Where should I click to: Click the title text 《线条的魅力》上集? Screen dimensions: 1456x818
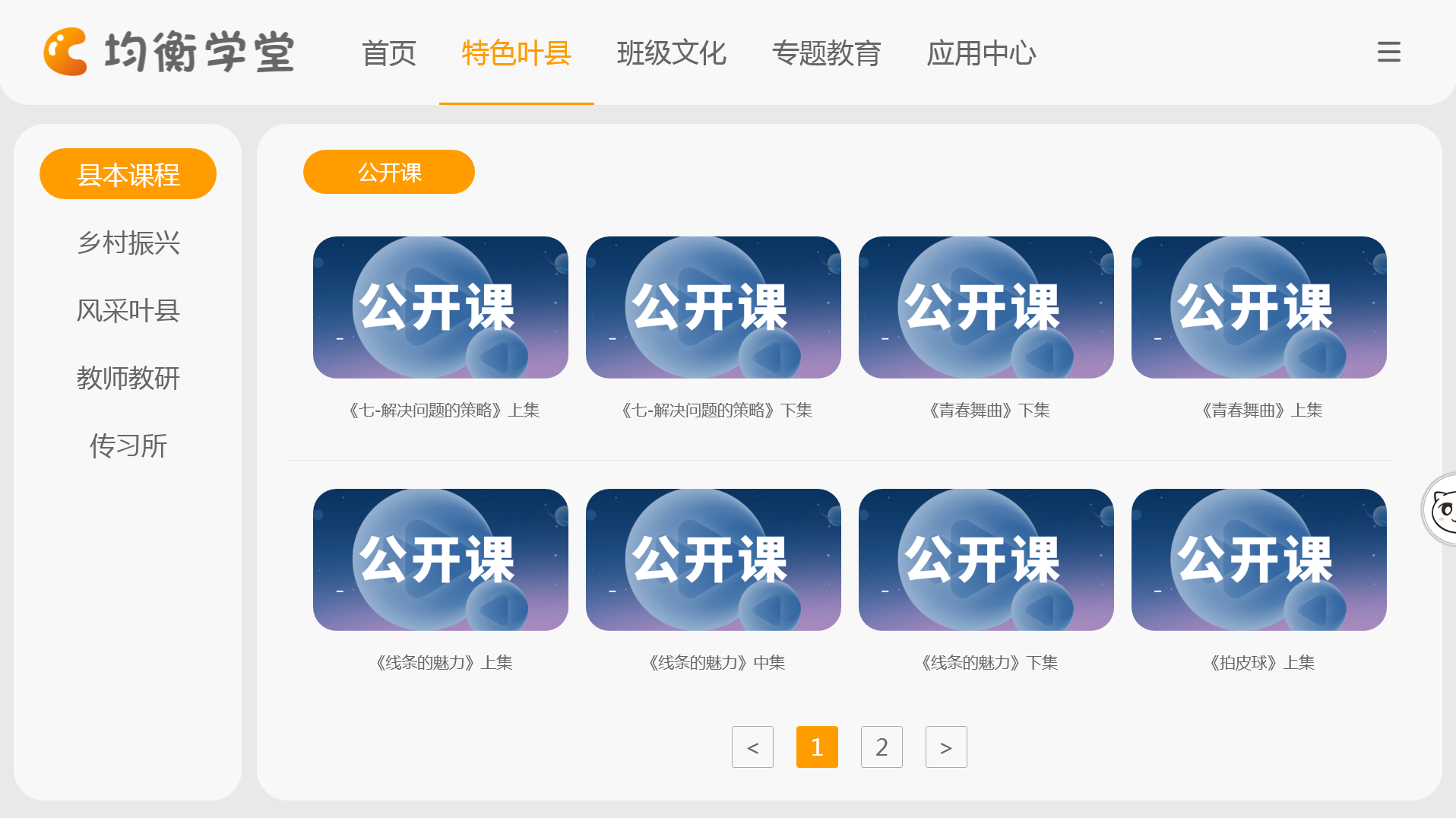point(442,663)
